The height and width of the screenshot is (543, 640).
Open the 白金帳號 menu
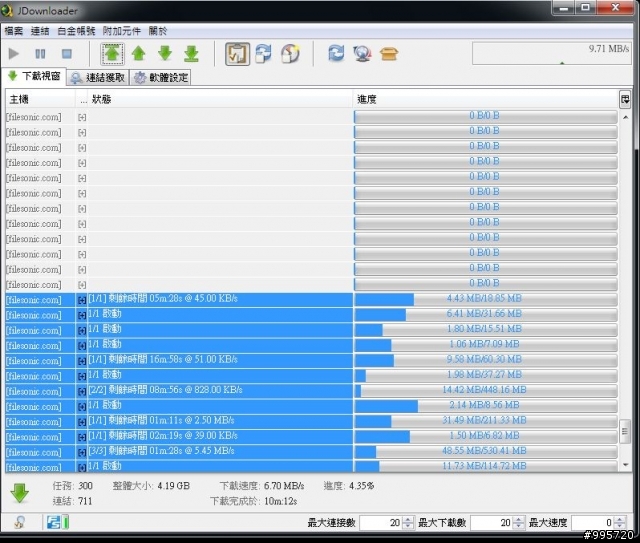[76, 31]
